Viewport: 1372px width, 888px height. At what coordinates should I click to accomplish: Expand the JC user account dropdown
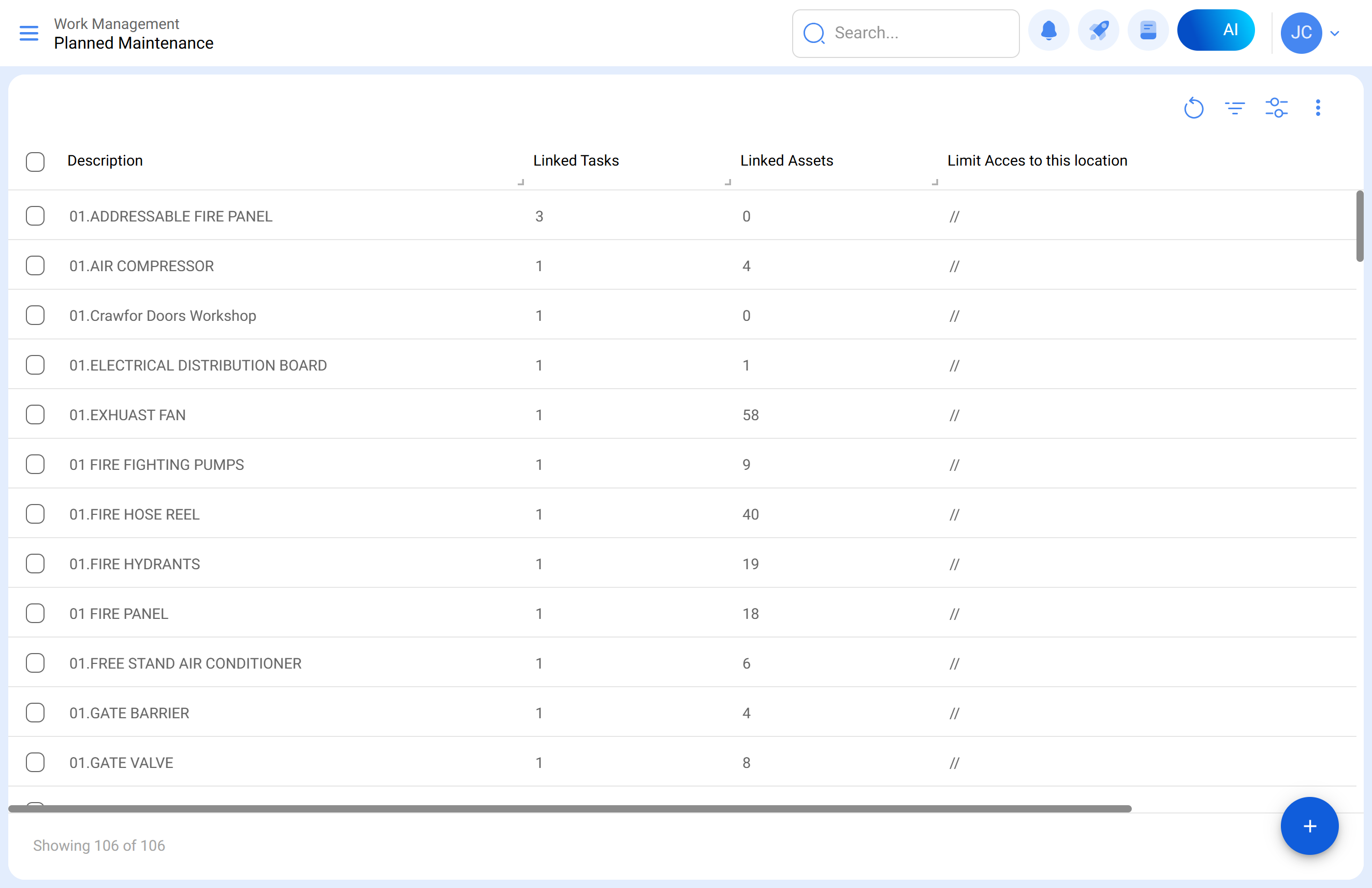pos(1334,33)
